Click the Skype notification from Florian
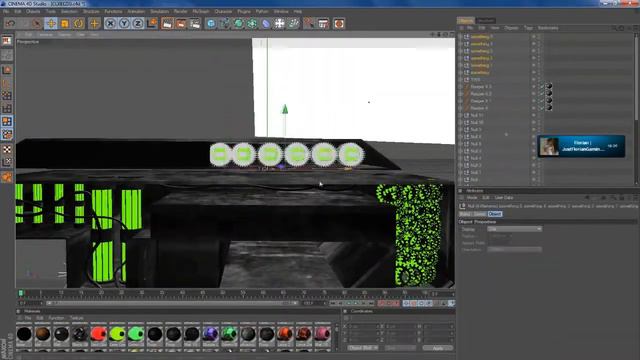Screen dimensions: 640x360 (x=581, y=146)
